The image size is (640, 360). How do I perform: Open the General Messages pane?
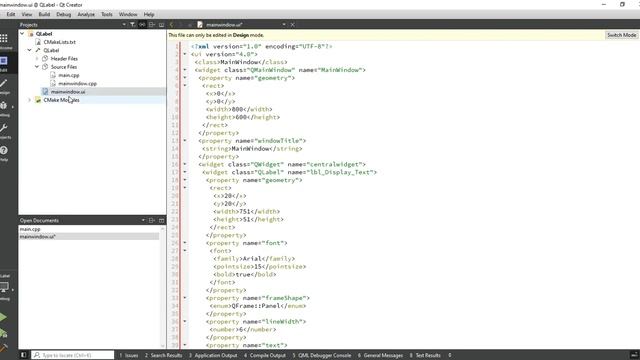click(x=380, y=356)
